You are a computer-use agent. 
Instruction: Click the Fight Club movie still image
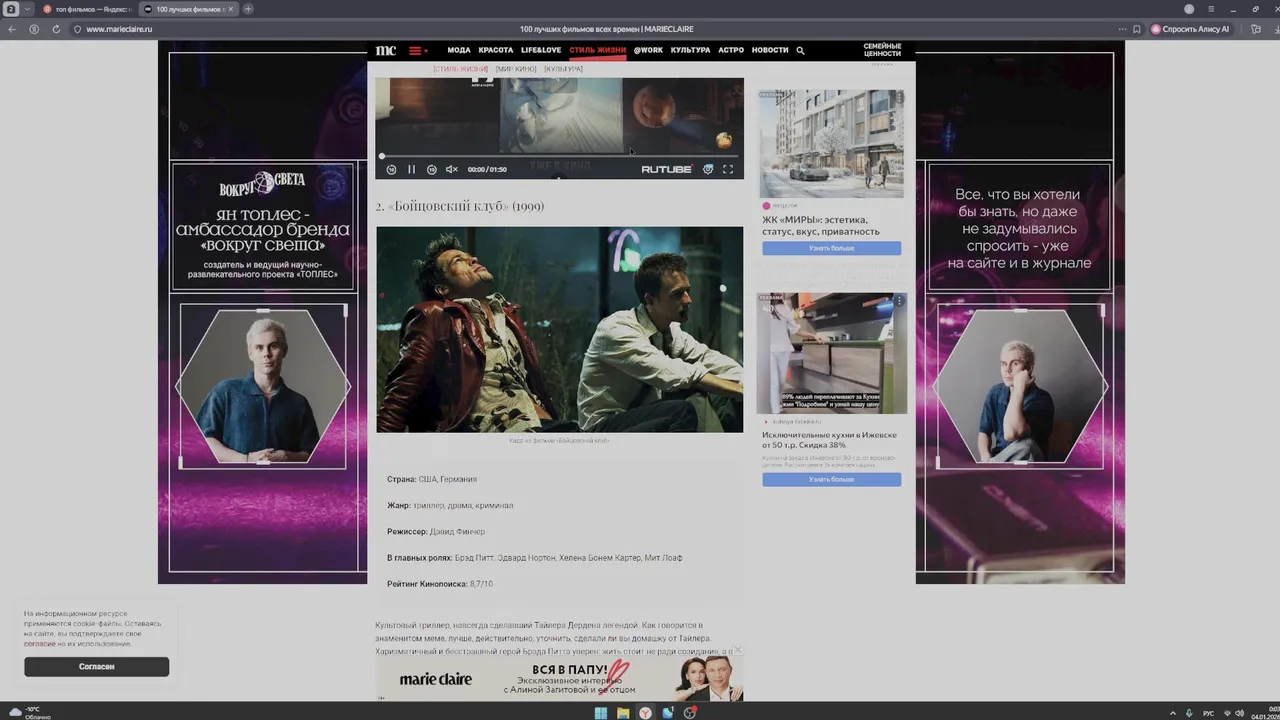click(x=559, y=330)
